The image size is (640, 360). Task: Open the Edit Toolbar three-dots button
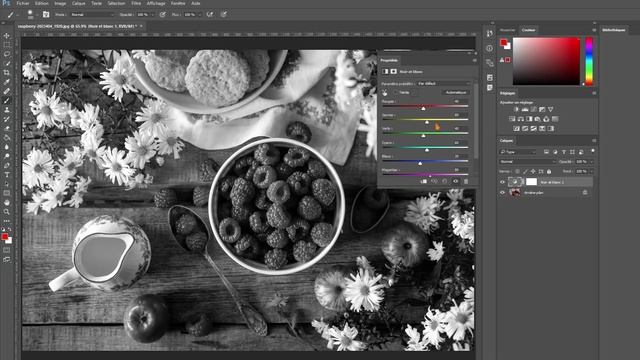[7, 221]
